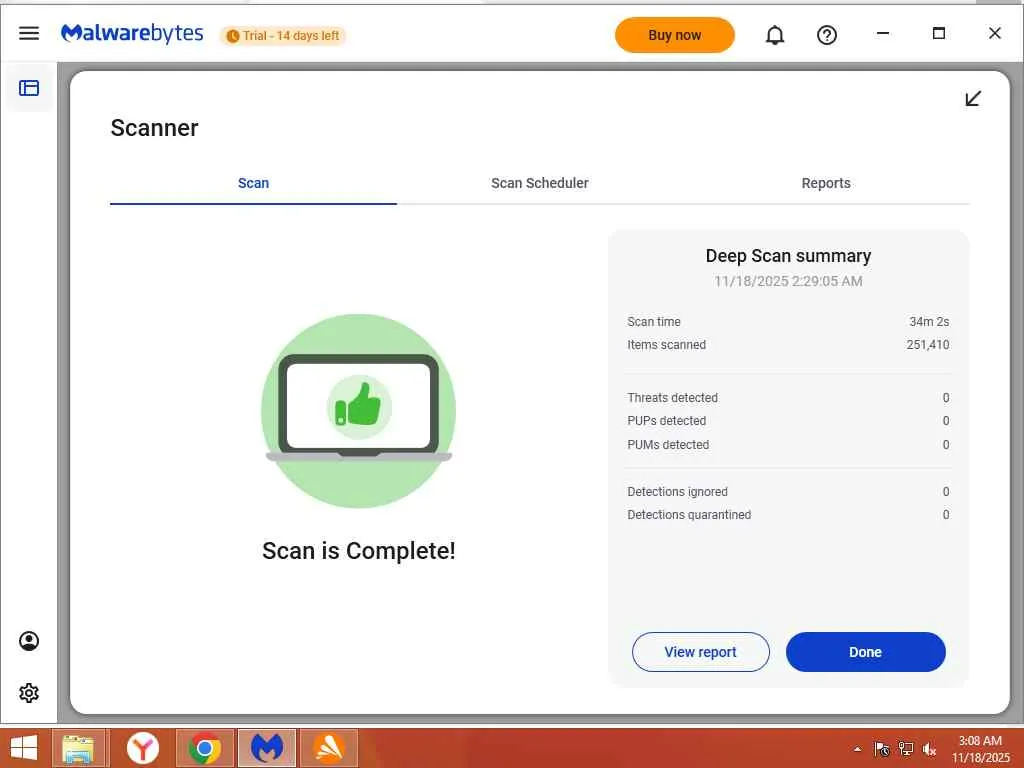Open the notifications bell

(775, 35)
